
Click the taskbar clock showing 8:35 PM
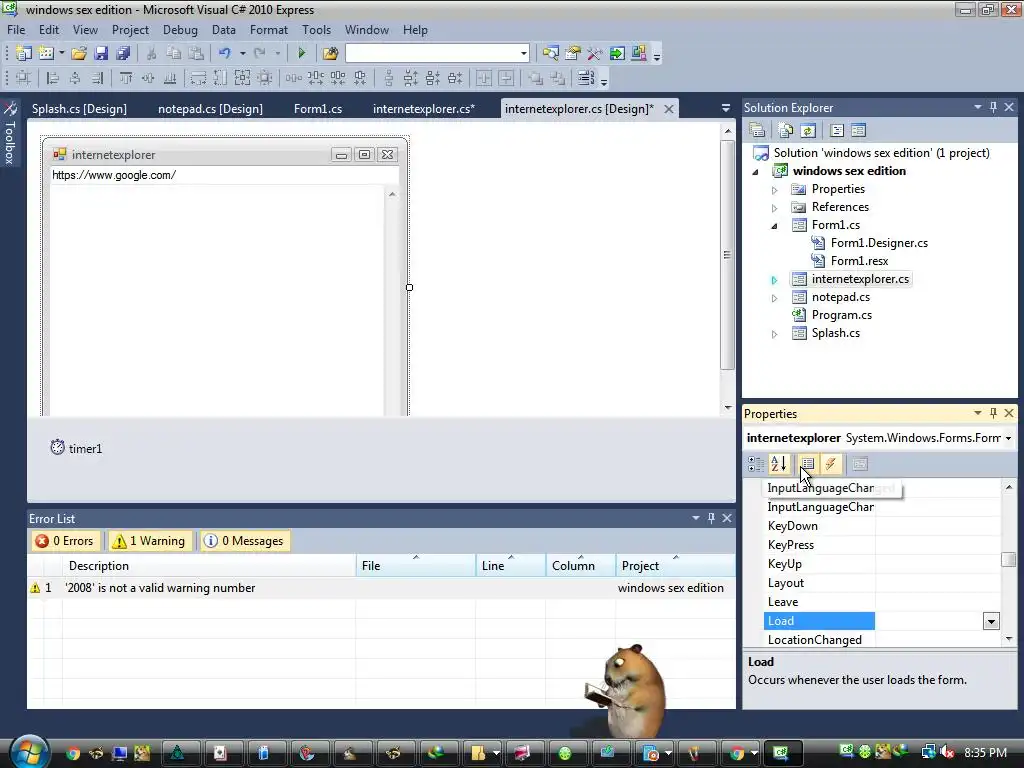[985, 752]
